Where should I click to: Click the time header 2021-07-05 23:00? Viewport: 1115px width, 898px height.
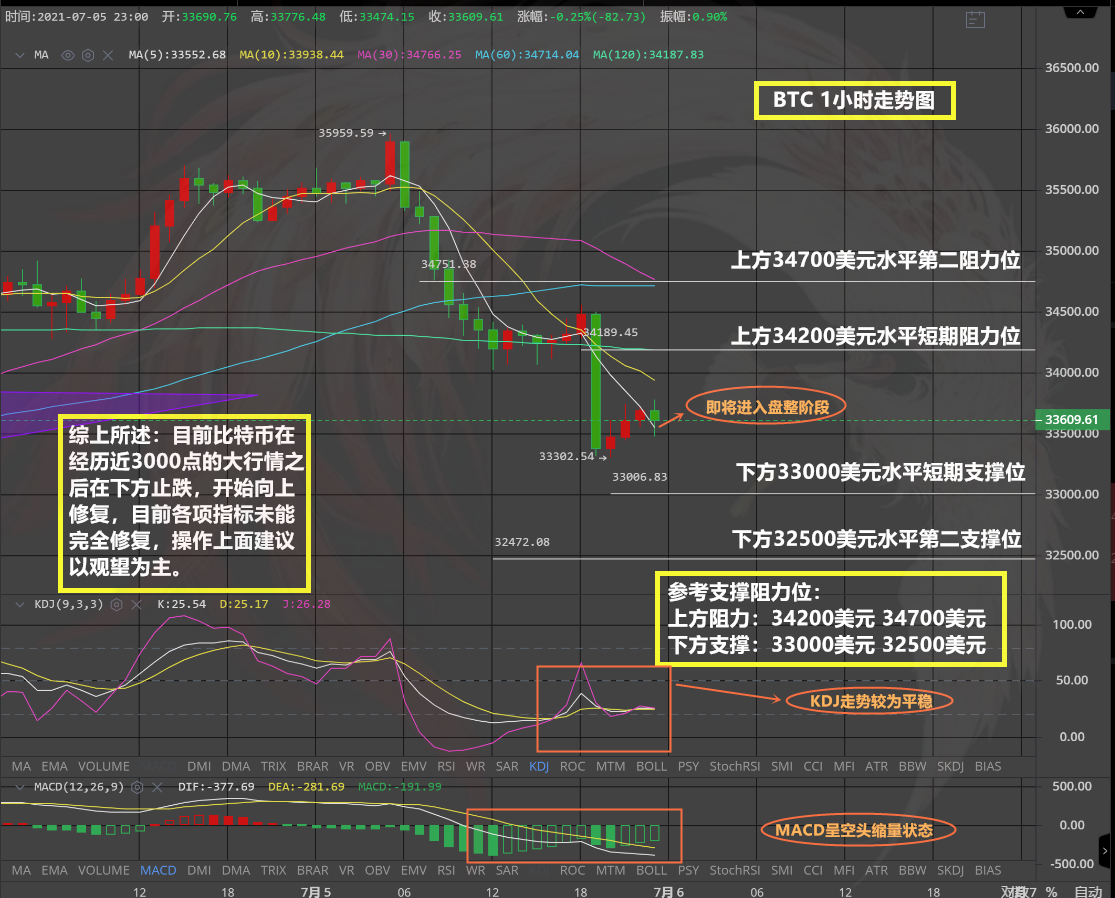77,16
